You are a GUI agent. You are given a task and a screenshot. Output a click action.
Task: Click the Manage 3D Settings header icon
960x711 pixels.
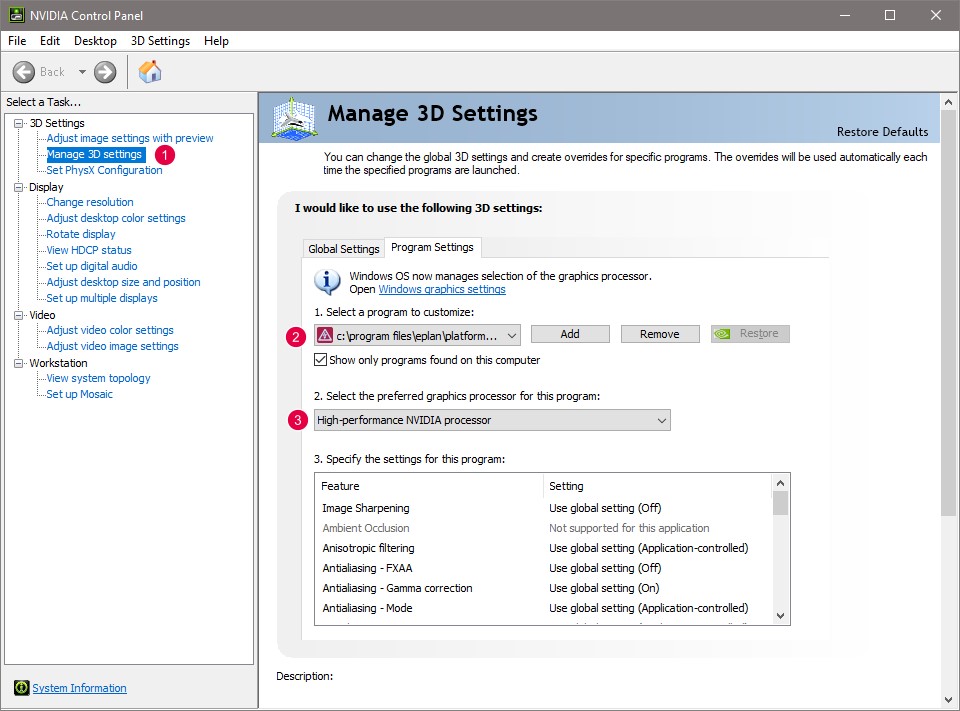[295, 118]
